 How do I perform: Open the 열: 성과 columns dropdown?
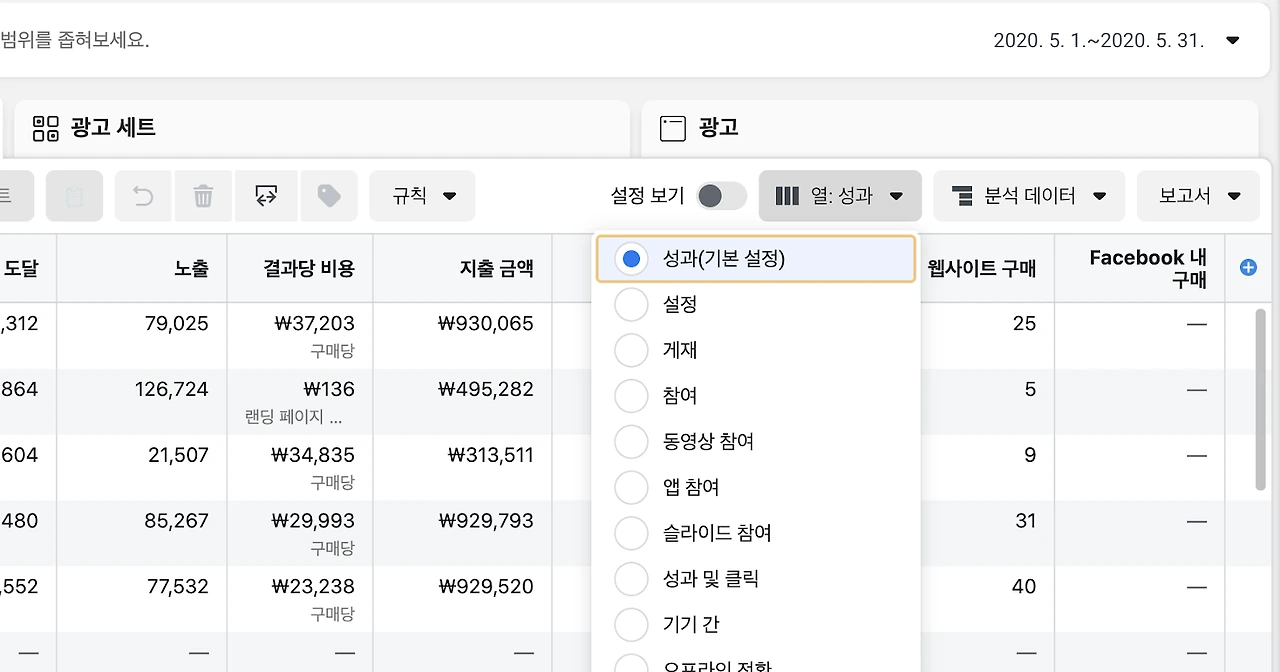840,196
